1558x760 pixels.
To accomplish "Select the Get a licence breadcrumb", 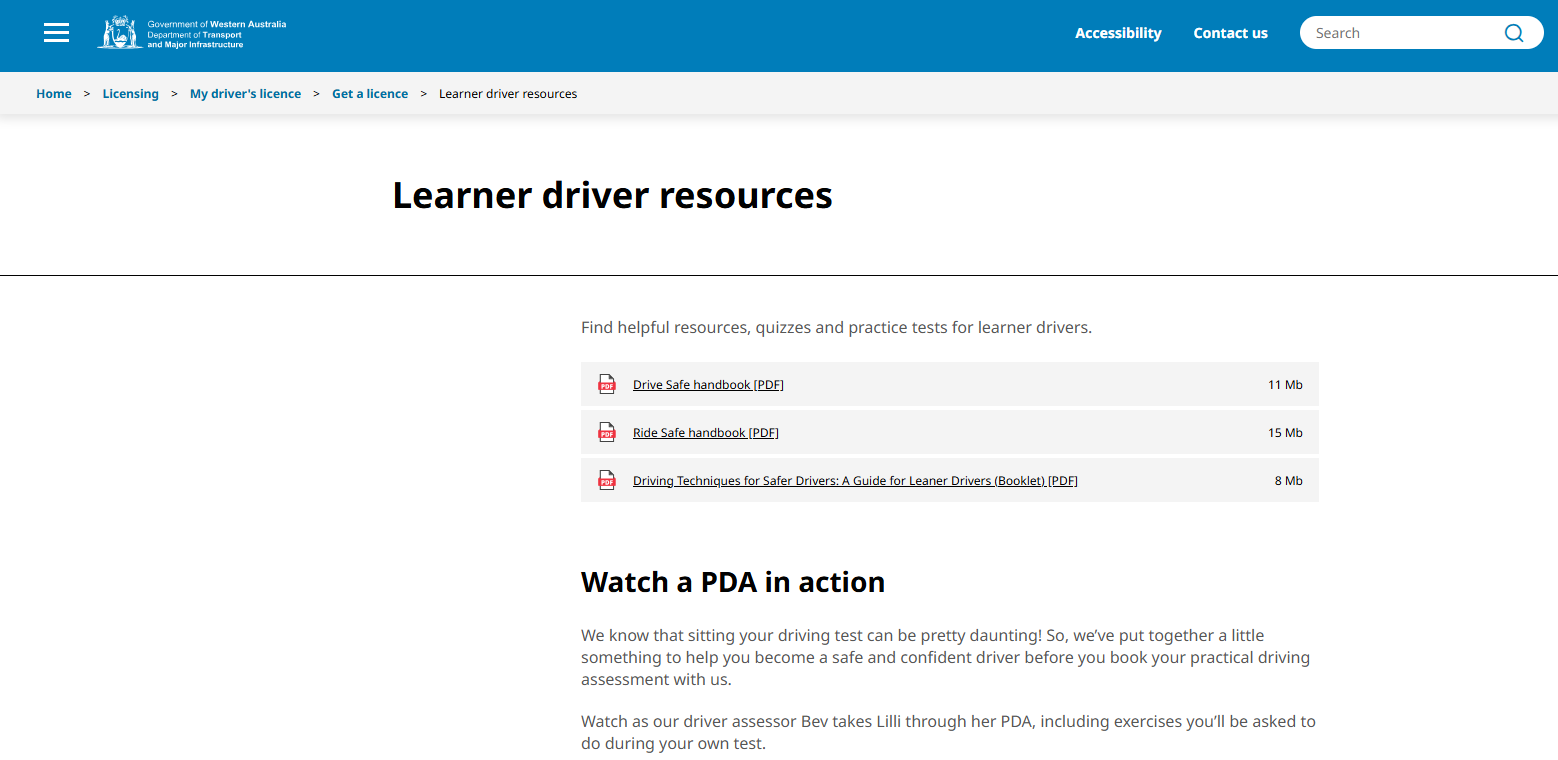I will (370, 94).
